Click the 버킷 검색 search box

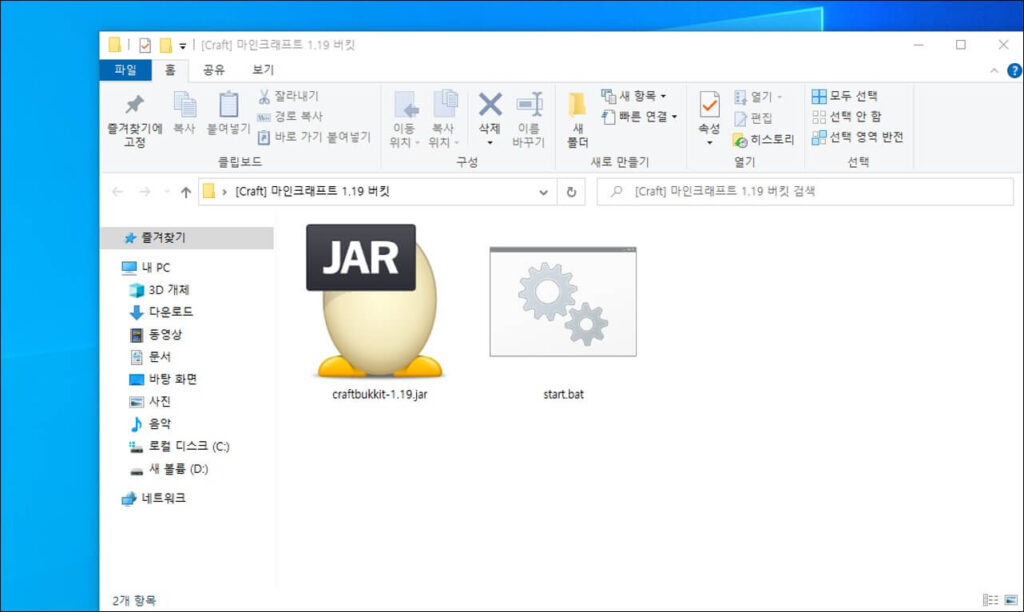805,191
